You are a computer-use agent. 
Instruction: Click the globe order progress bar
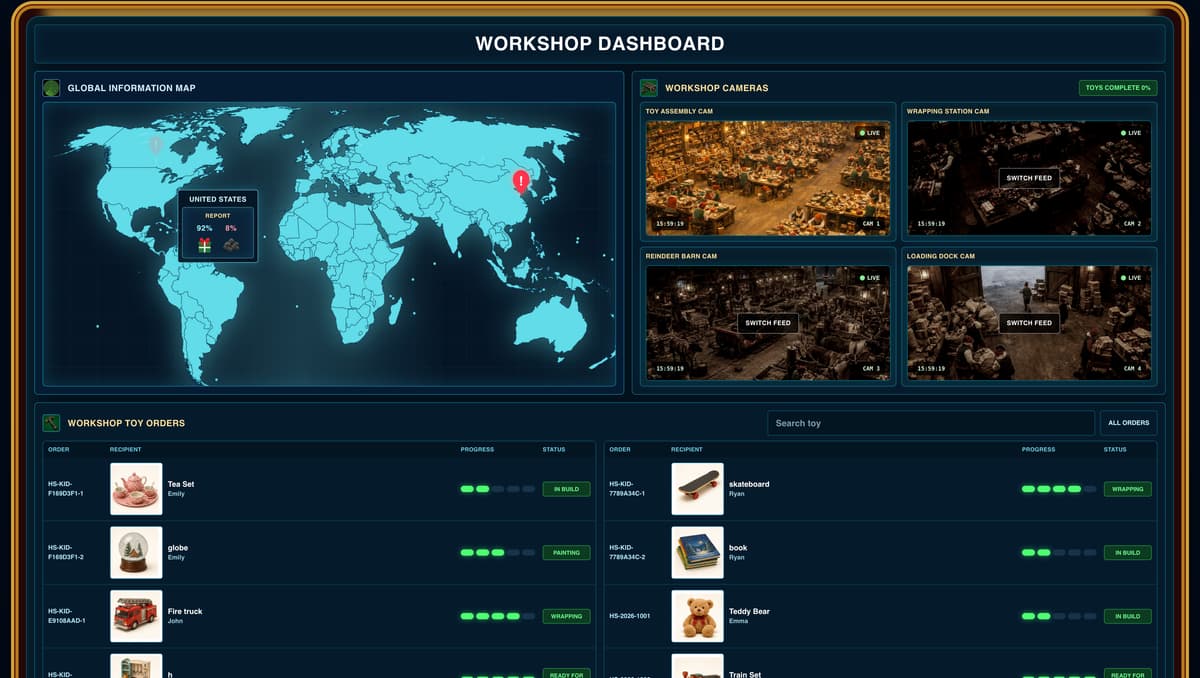(497, 552)
